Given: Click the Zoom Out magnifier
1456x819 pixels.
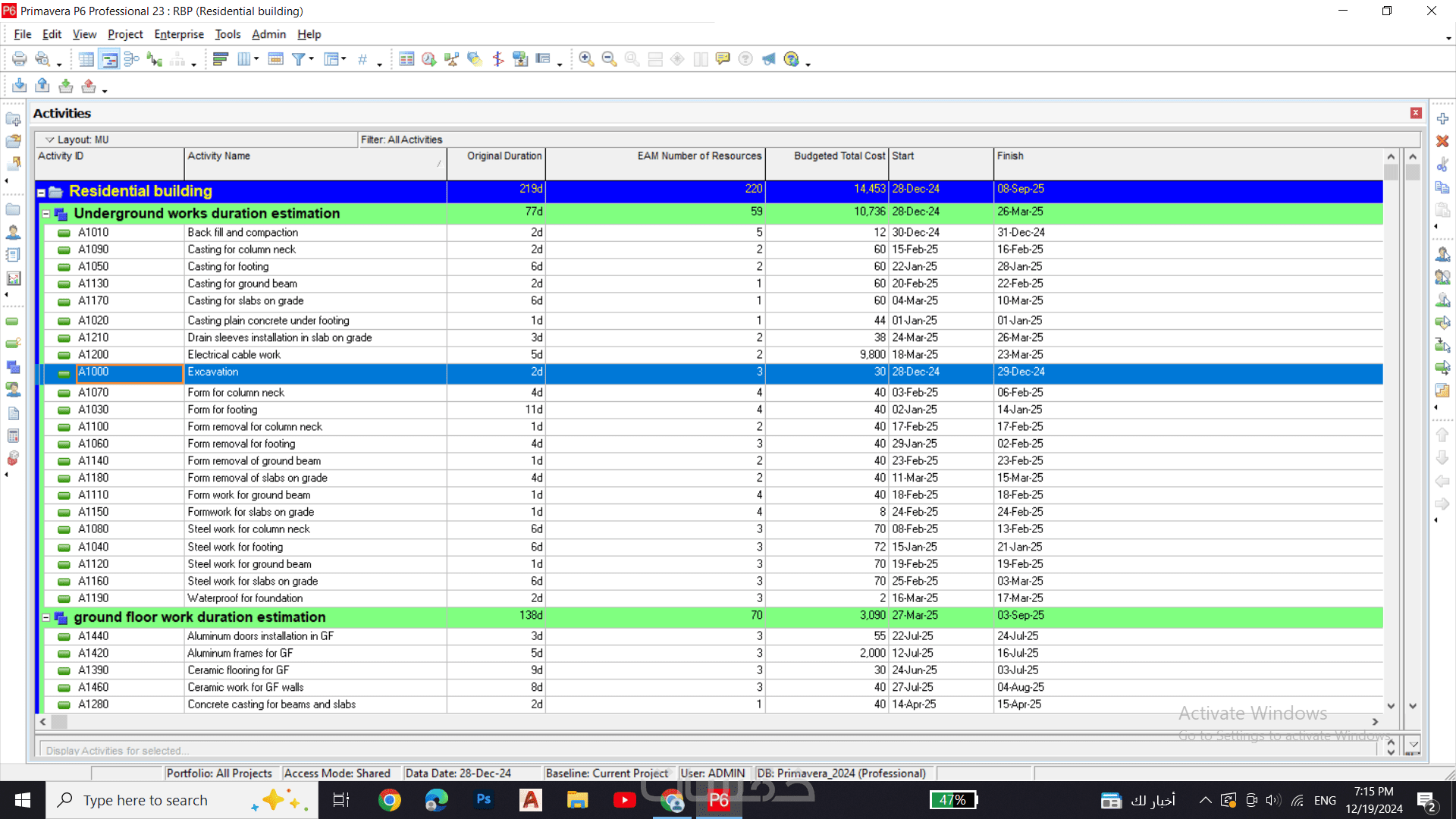Looking at the screenshot, I should 609,59.
